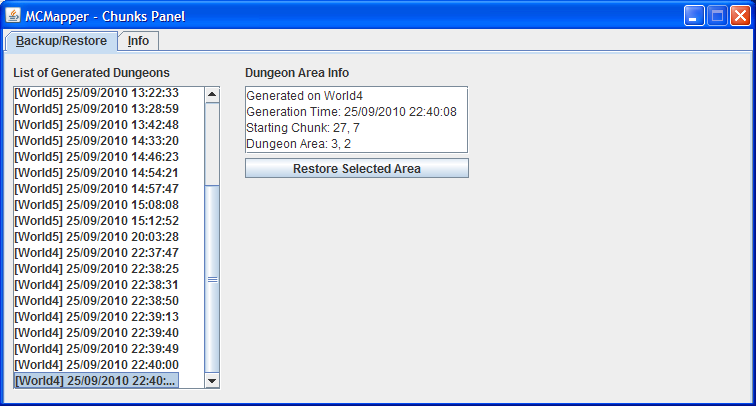
Task: Minimize the MCMapper window
Action: pos(694,16)
